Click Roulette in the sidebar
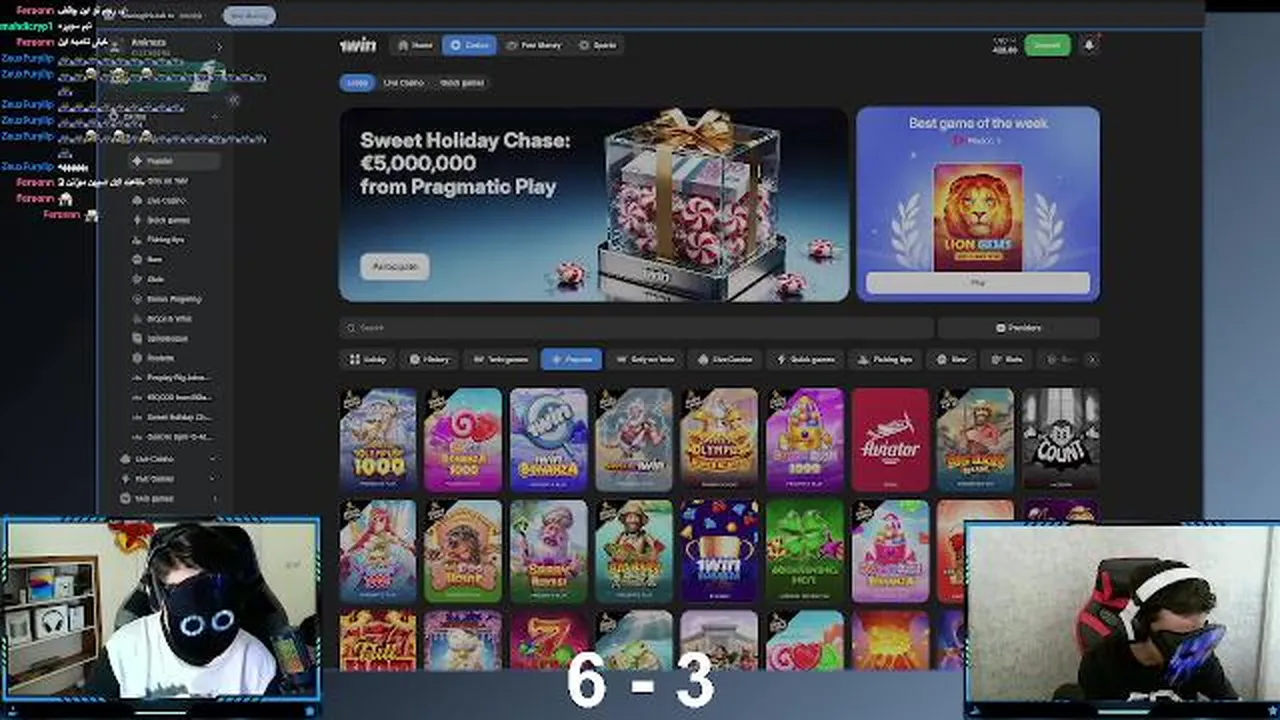1280x720 pixels. (x=160, y=358)
